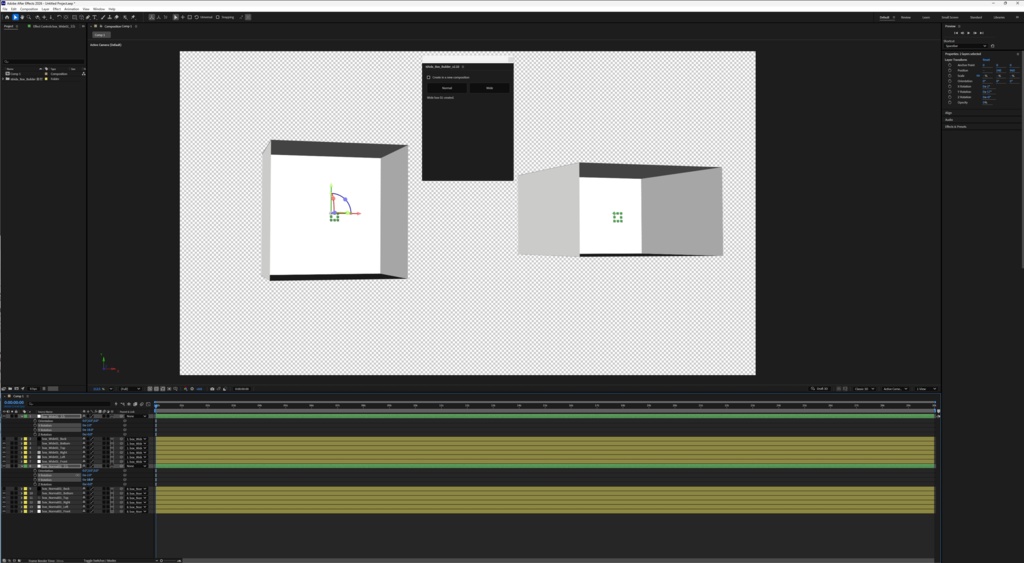Select the Eraser tool
The image size is (1024, 563).
[117, 17]
